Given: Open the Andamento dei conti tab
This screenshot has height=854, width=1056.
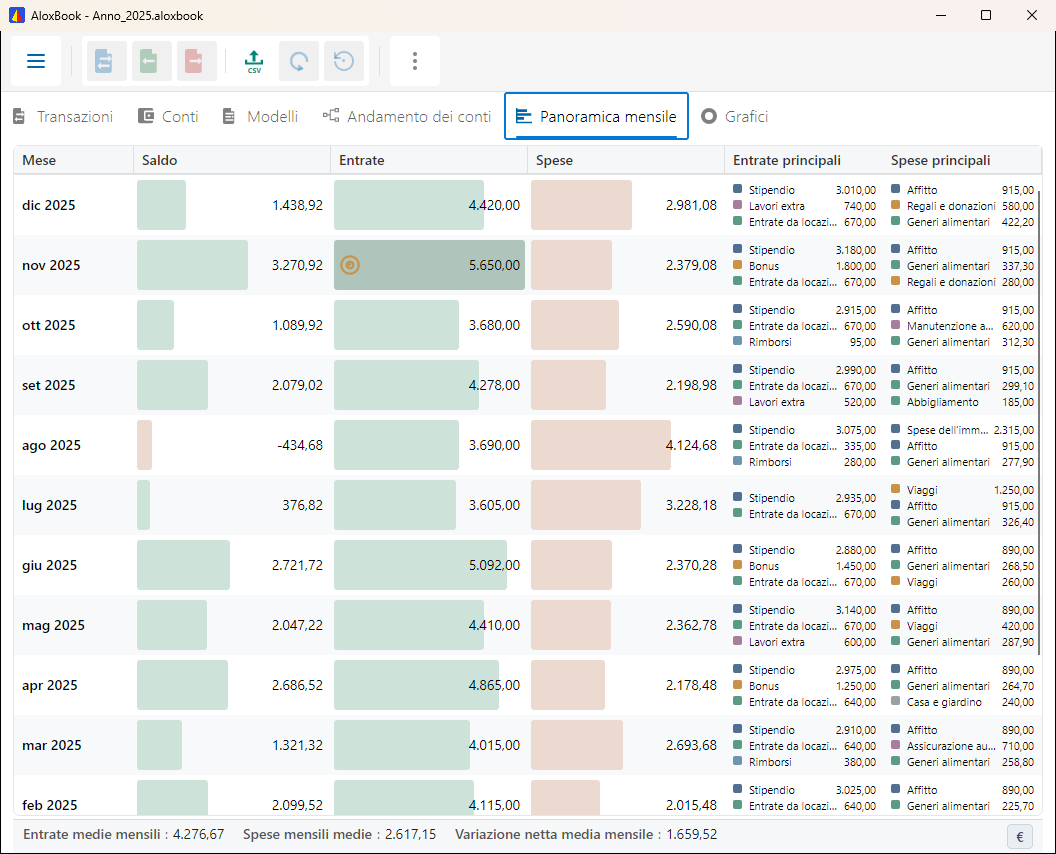Looking at the screenshot, I should [407, 117].
